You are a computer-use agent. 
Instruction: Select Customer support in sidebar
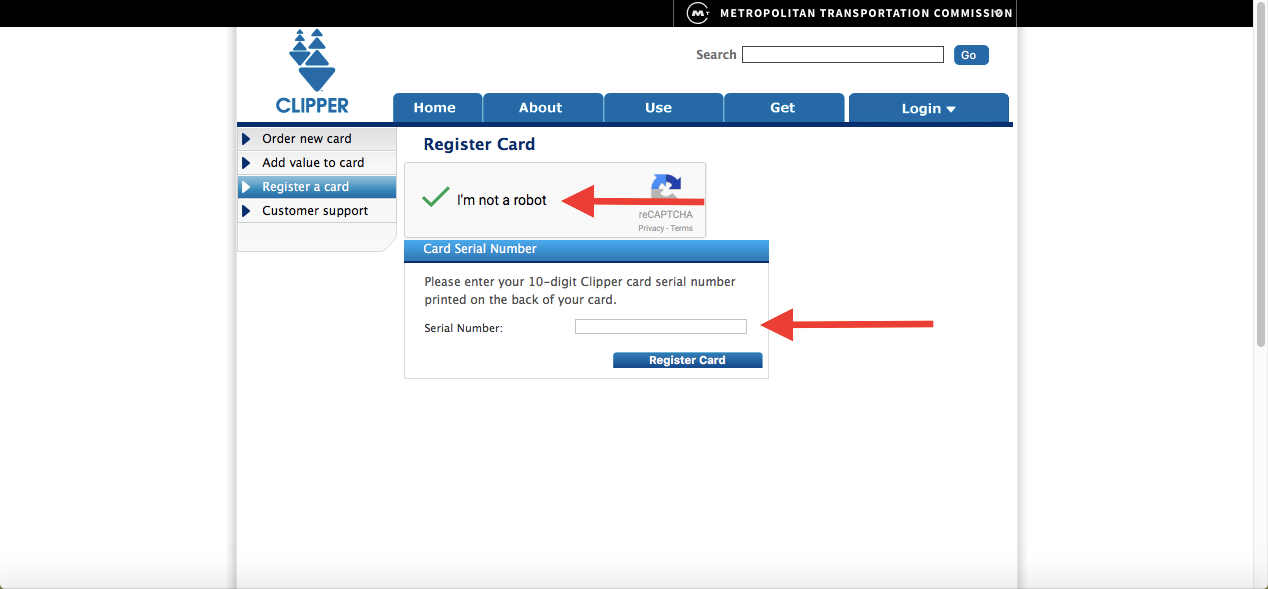coord(317,211)
